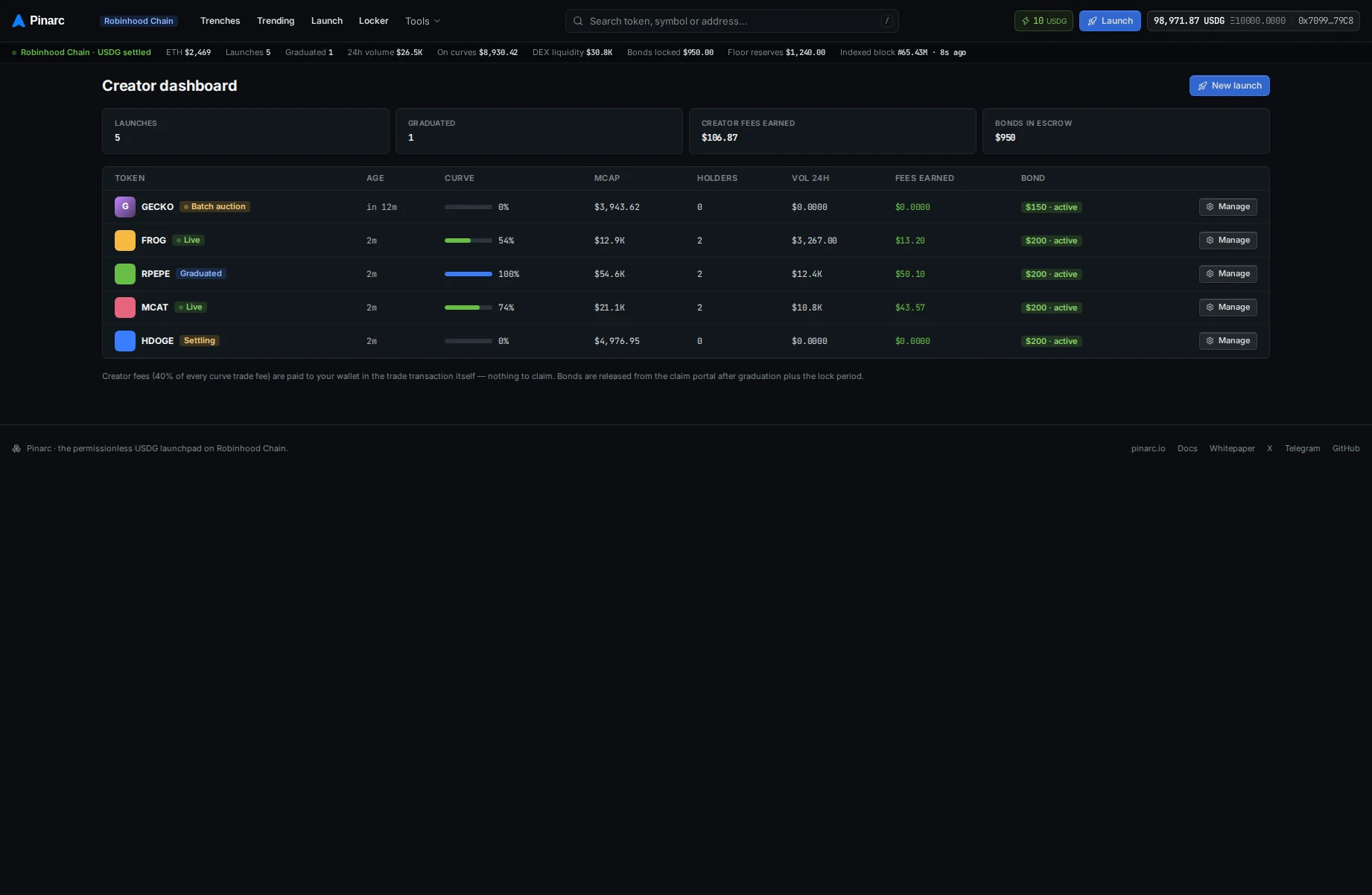Viewport: 1372px width, 895px height.
Task: Click the FROG orange token avatar
Action: click(x=125, y=241)
